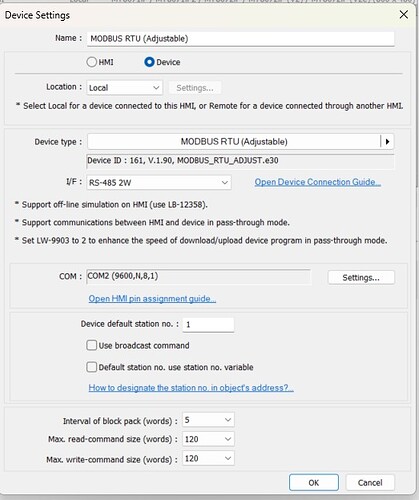Expand Interval of block pack dropdown

click(x=208, y=420)
